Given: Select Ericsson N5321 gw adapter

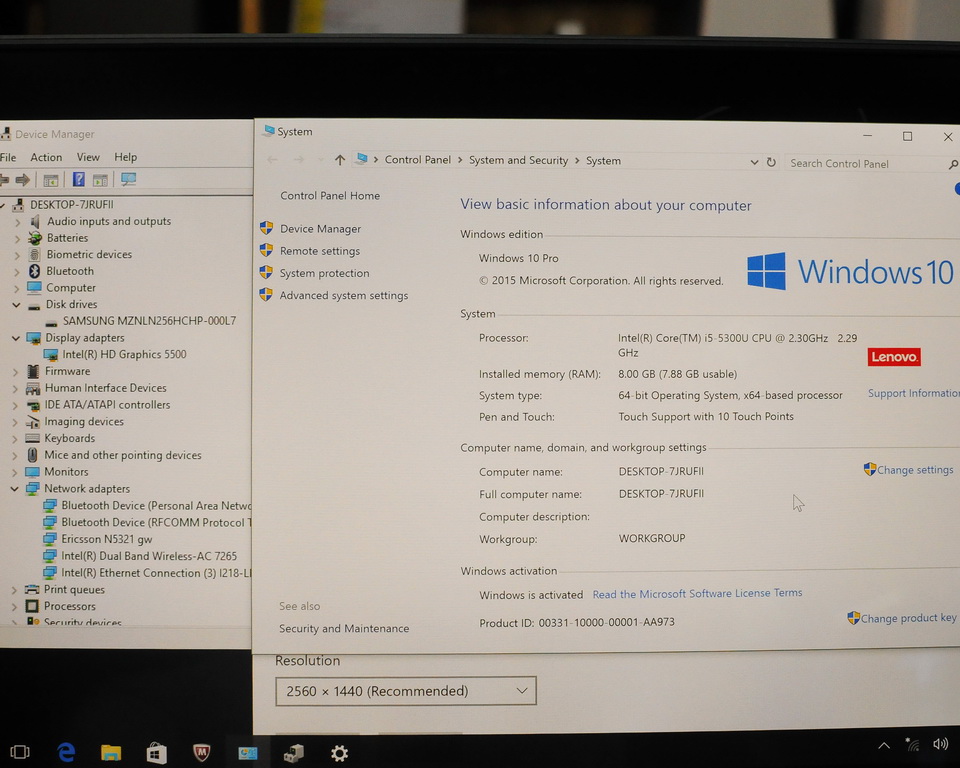Looking at the screenshot, I should pos(107,539).
